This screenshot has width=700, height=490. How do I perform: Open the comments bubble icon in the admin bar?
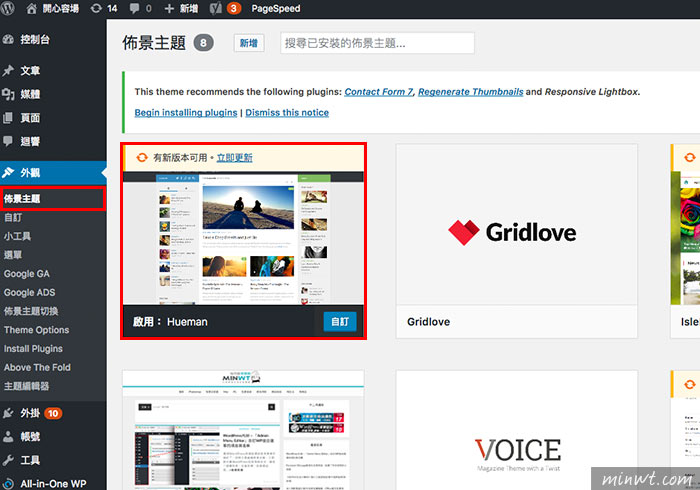tap(134, 8)
